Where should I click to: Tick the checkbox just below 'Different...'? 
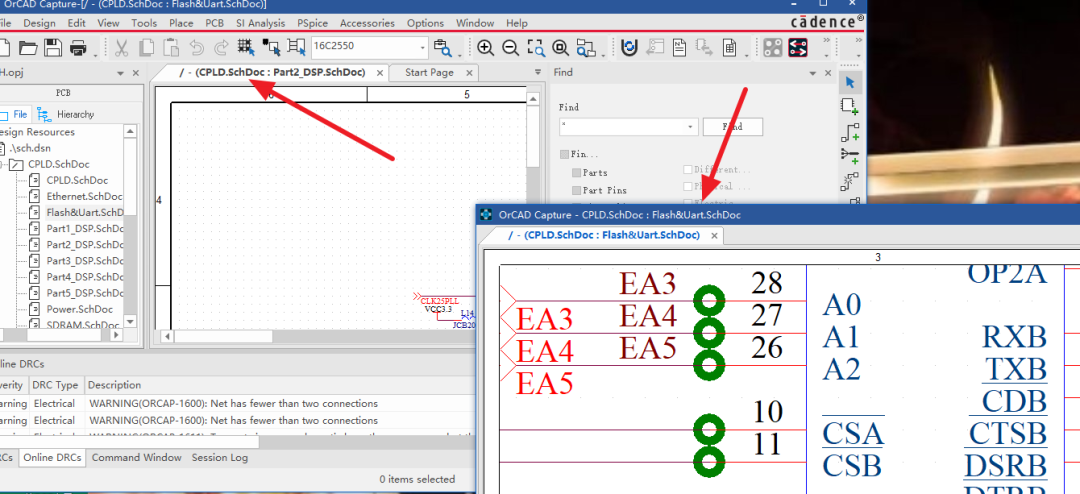point(687,186)
